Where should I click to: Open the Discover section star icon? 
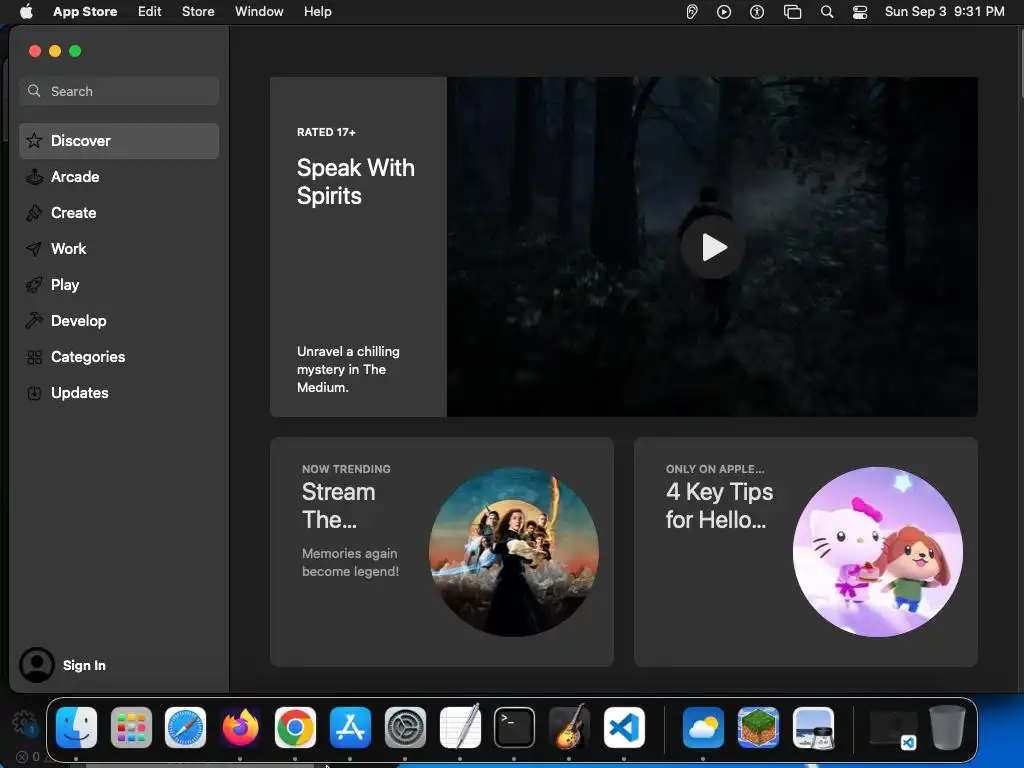(x=34, y=140)
